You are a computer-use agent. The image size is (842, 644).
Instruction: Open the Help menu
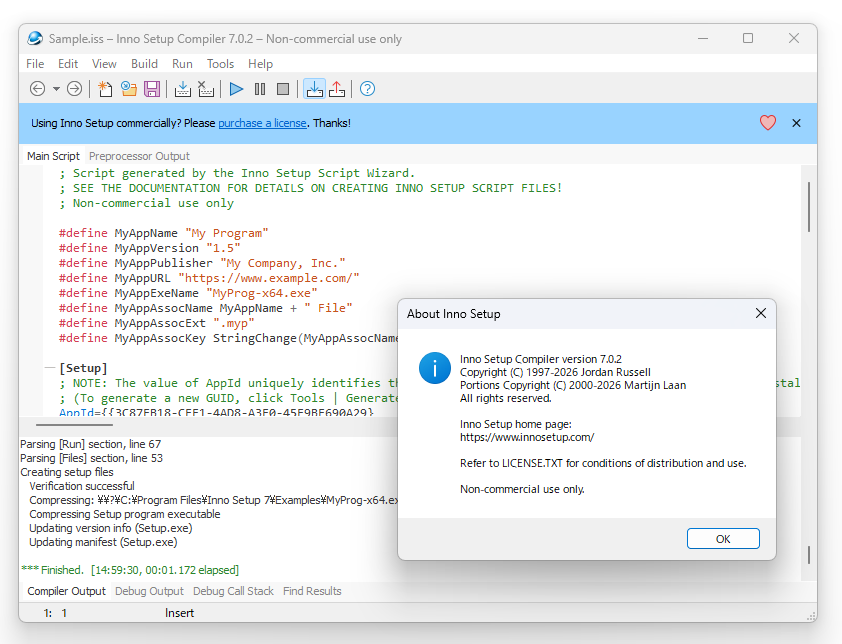pos(260,63)
